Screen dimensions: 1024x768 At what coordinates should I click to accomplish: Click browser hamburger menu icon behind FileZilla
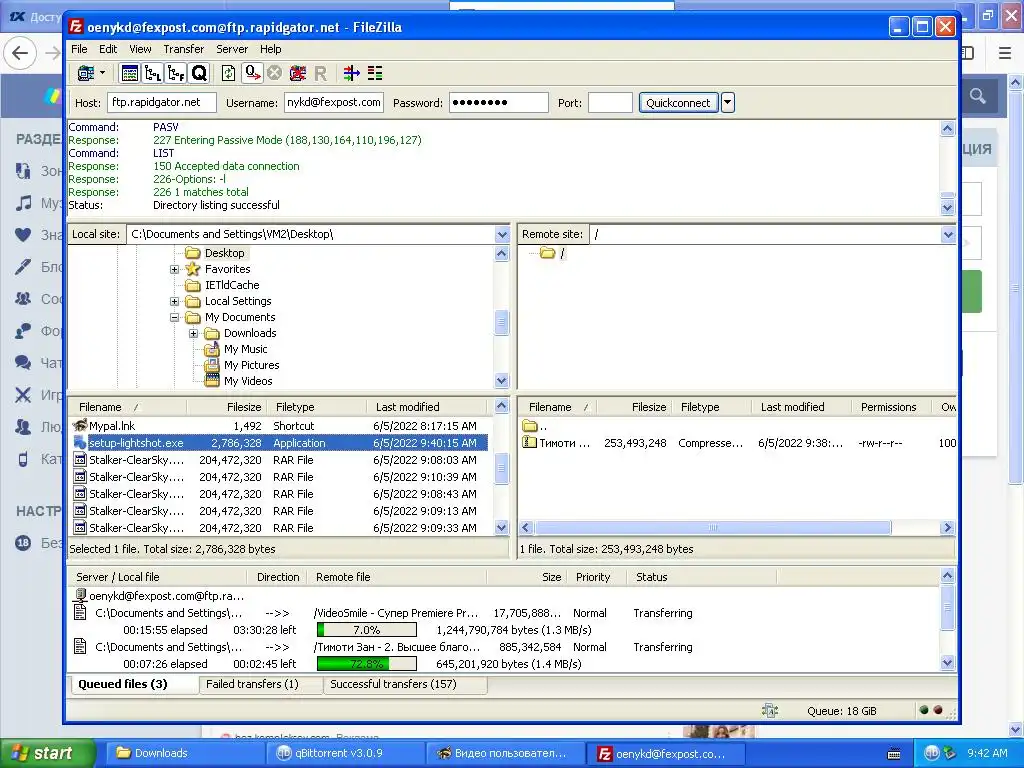pos(1005,53)
